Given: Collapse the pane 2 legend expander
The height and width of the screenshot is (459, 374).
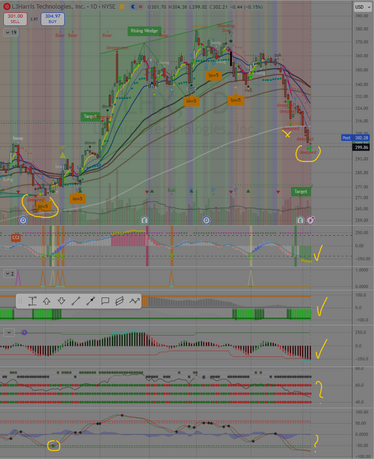Looking at the screenshot, I should coord(9,274).
